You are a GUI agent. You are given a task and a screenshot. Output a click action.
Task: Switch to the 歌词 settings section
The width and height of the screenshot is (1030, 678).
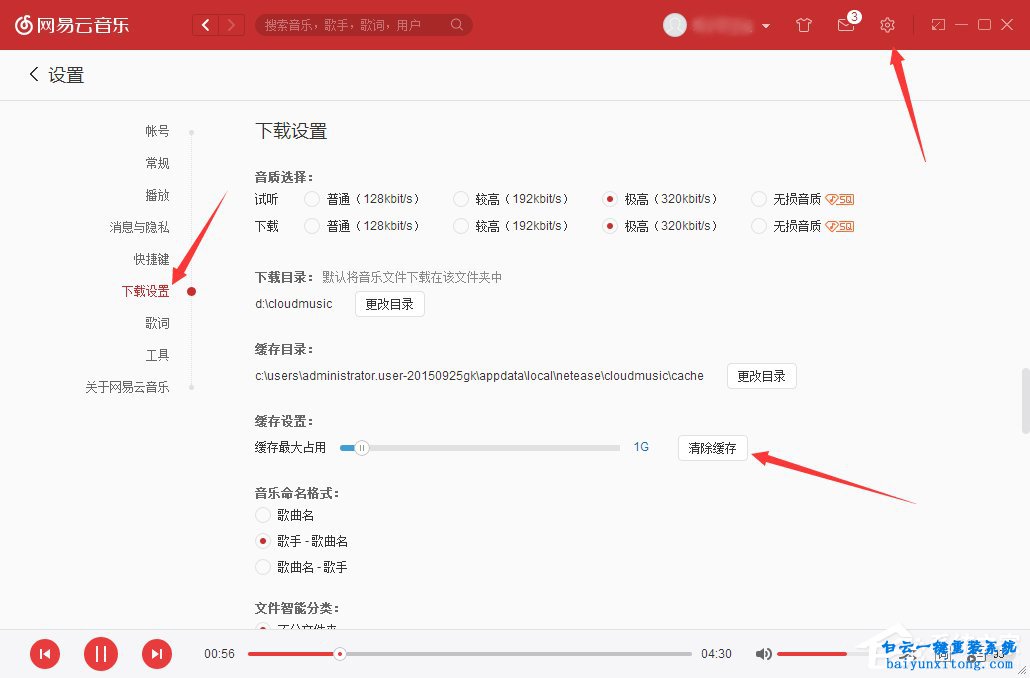tap(157, 323)
